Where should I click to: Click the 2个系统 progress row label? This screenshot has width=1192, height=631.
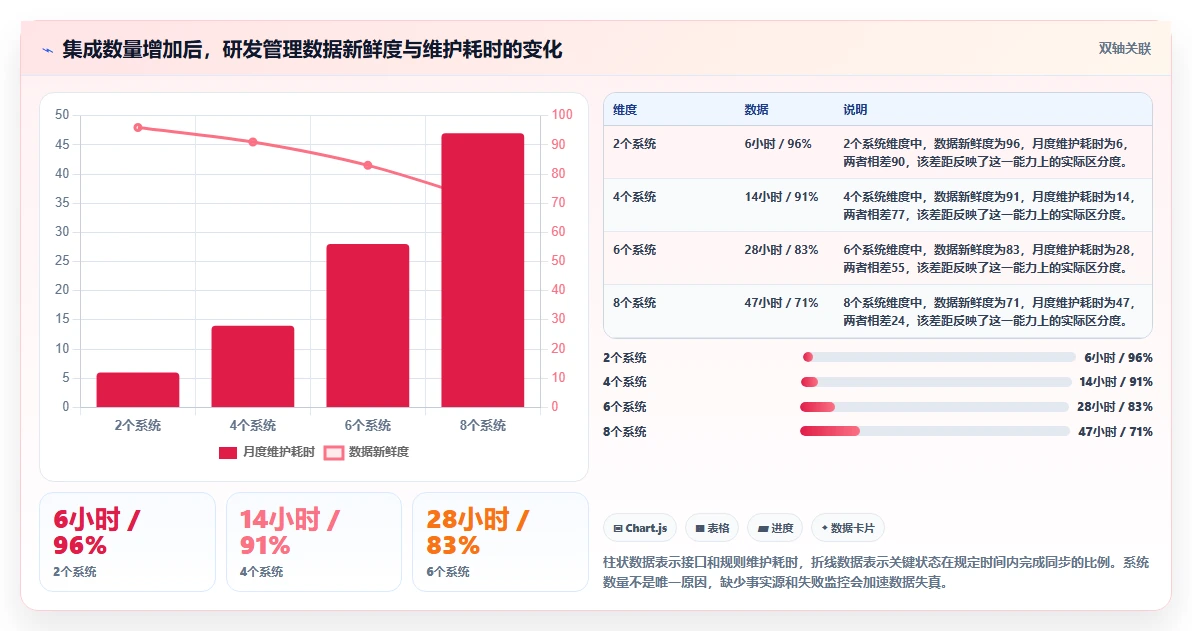coord(625,358)
